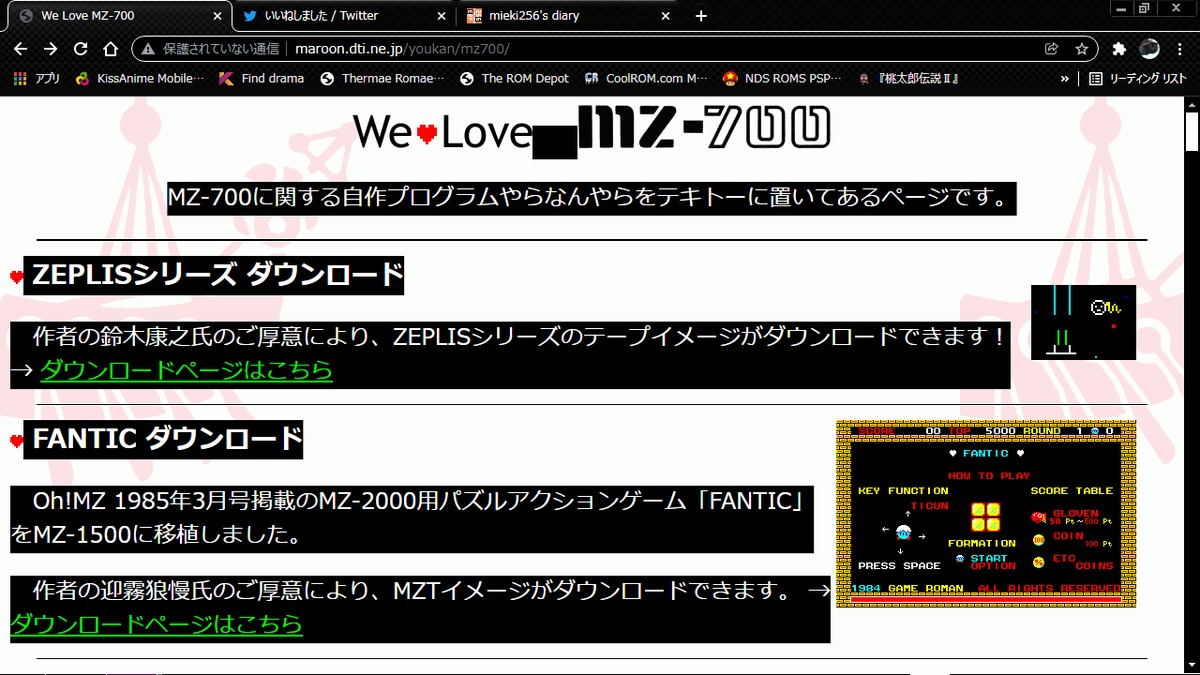Click the ZEPLIS game screenshot thumbnail
The height and width of the screenshot is (675, 1200).
pos(1084,322)
